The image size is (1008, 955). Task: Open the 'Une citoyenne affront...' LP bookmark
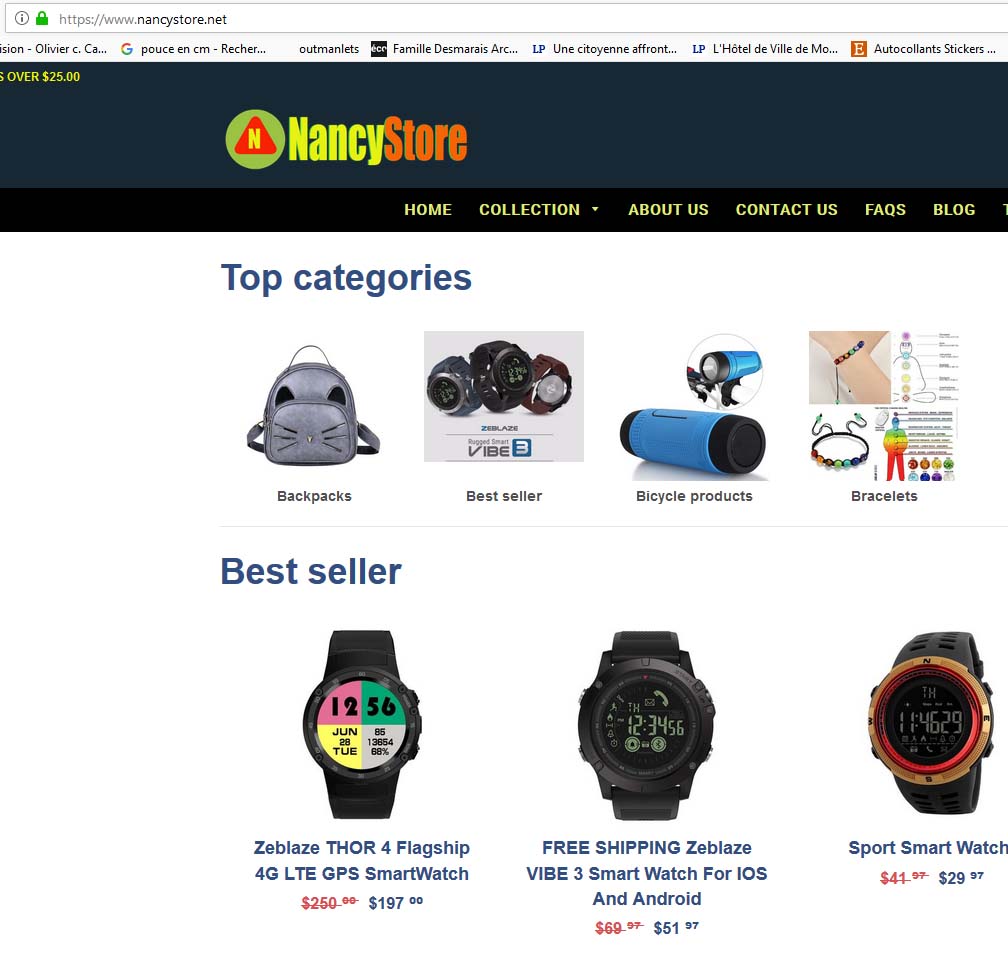pos(604,49)
